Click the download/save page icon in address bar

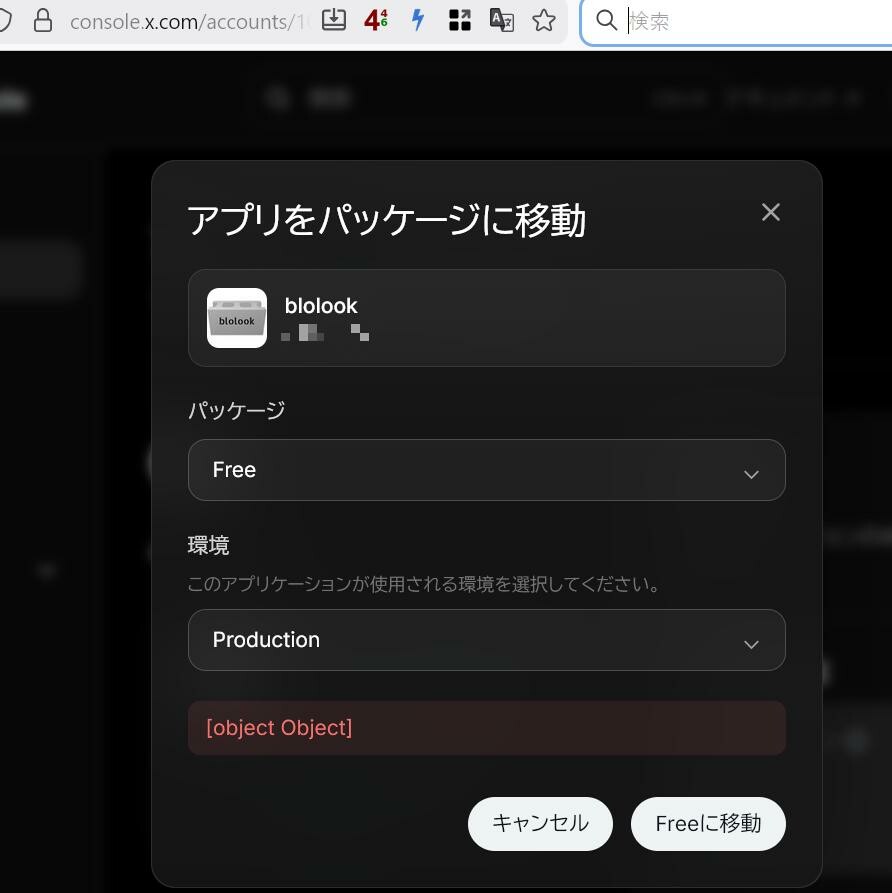click(334, 20)
